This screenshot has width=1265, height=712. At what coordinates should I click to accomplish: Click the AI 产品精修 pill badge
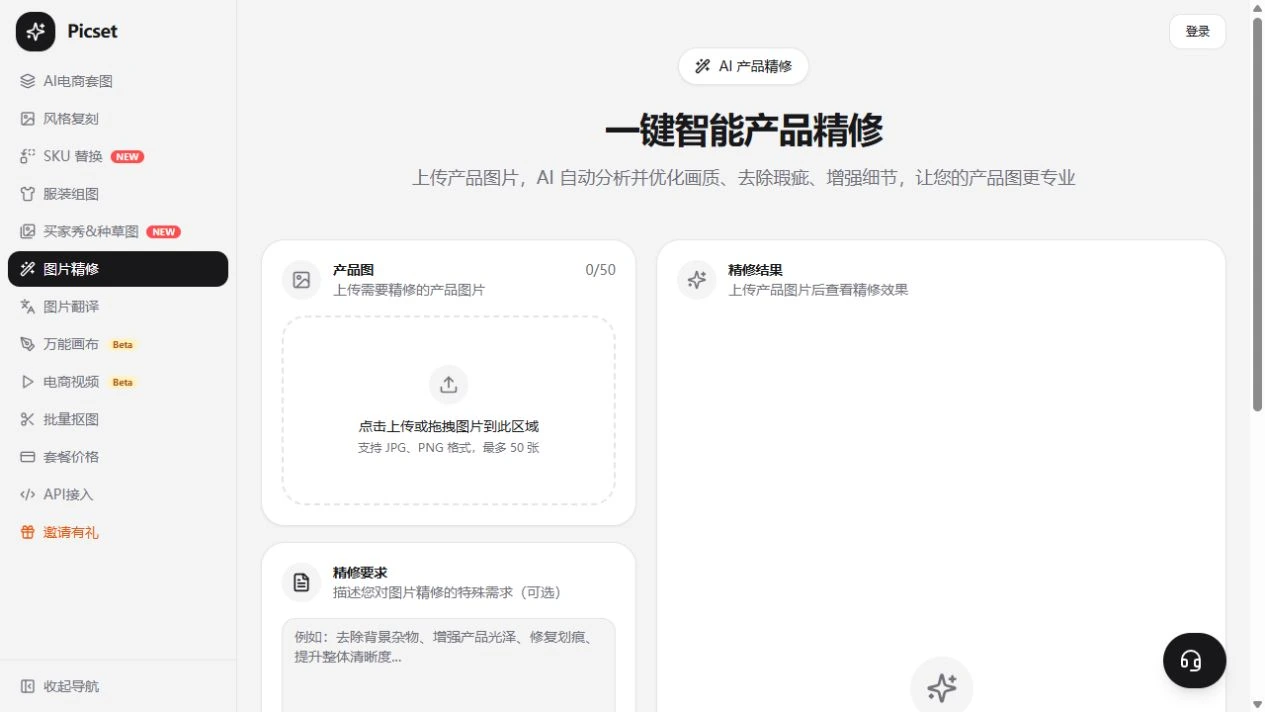(743, 66)
